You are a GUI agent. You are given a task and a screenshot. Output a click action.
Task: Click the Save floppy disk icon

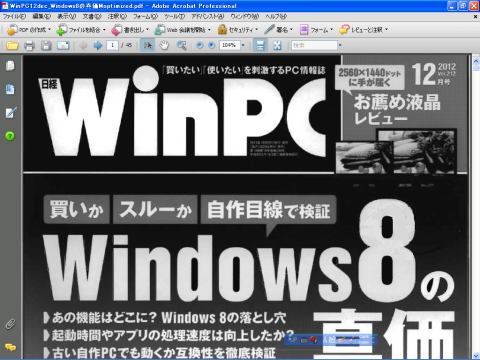pos(46,45)
